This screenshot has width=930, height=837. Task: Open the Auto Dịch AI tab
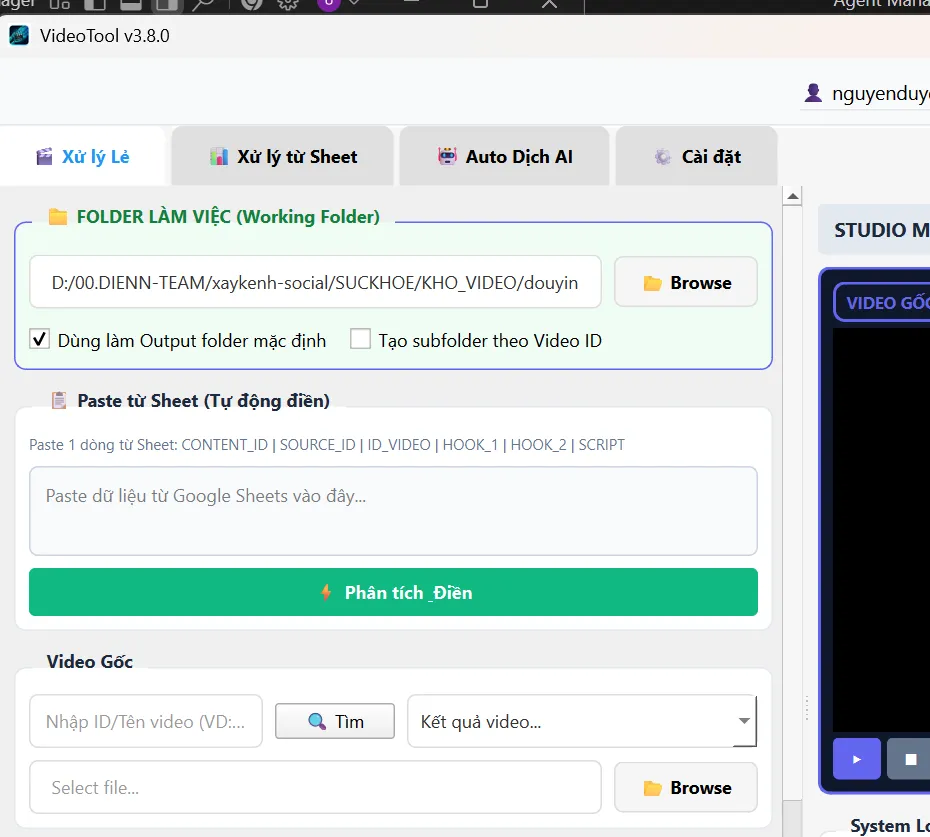click(504, 157)
